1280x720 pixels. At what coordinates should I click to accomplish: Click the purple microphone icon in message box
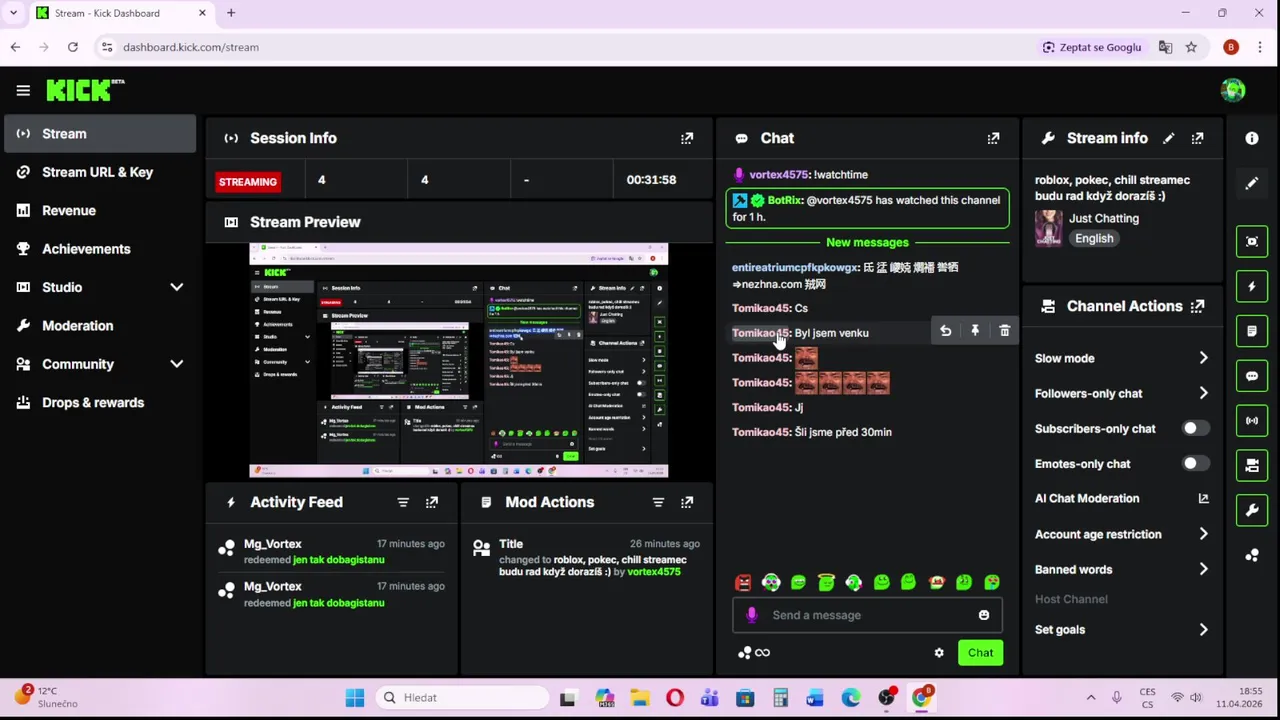752,615
